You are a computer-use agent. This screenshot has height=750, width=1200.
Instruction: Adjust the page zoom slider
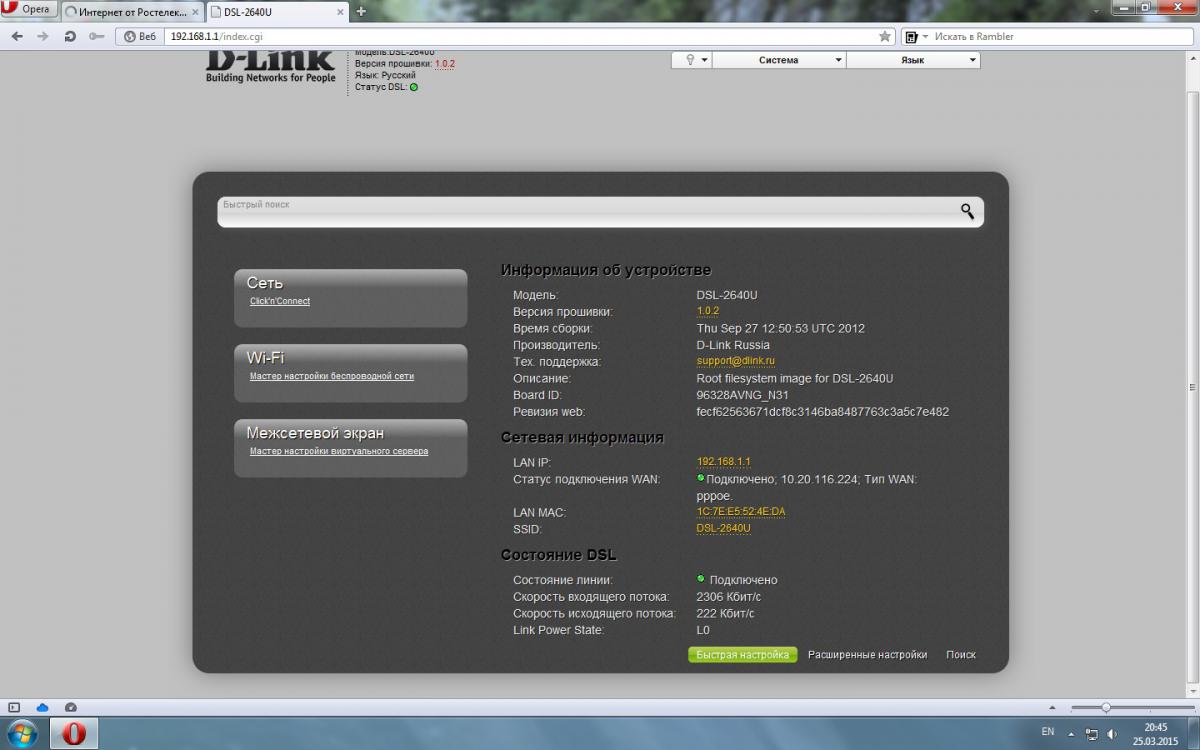(1106, 707)
